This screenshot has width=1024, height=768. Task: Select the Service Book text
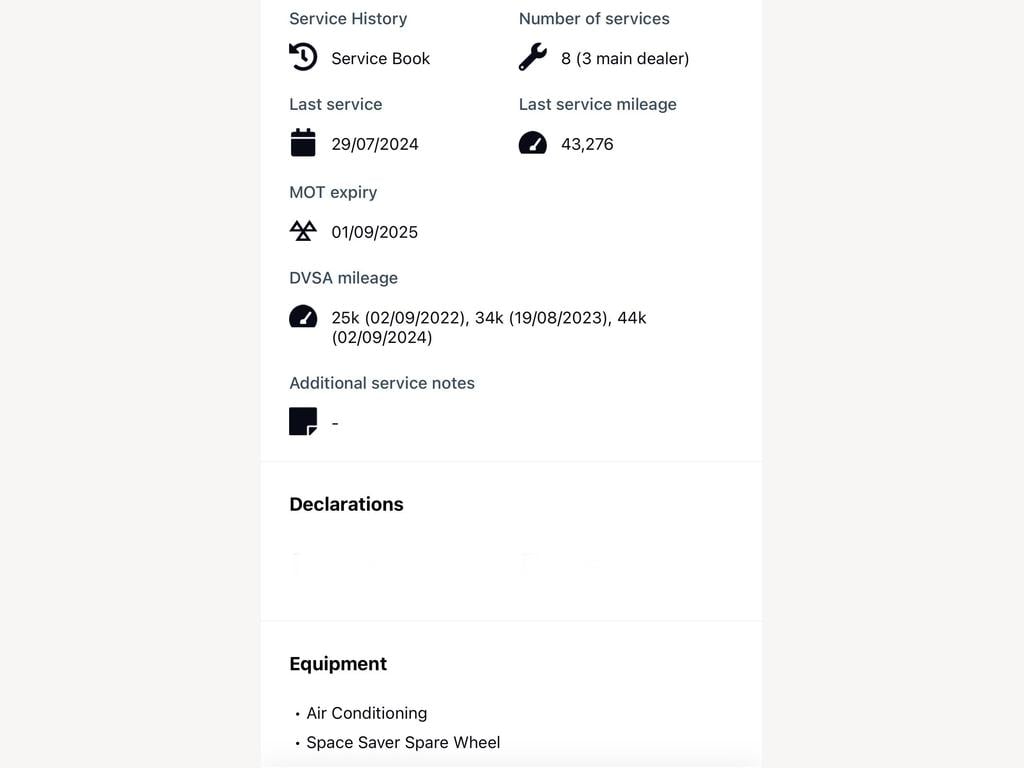click(381, 58)
